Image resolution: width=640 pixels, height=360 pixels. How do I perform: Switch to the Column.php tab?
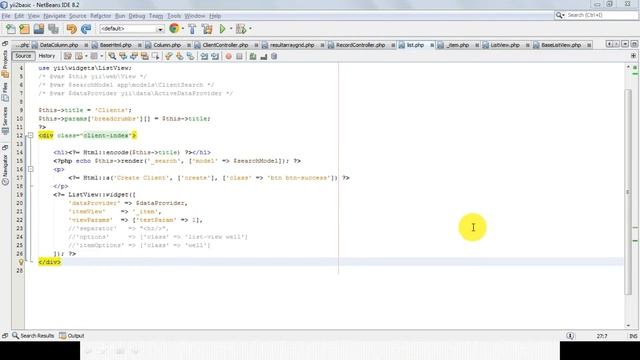click(x=167, y=45)
